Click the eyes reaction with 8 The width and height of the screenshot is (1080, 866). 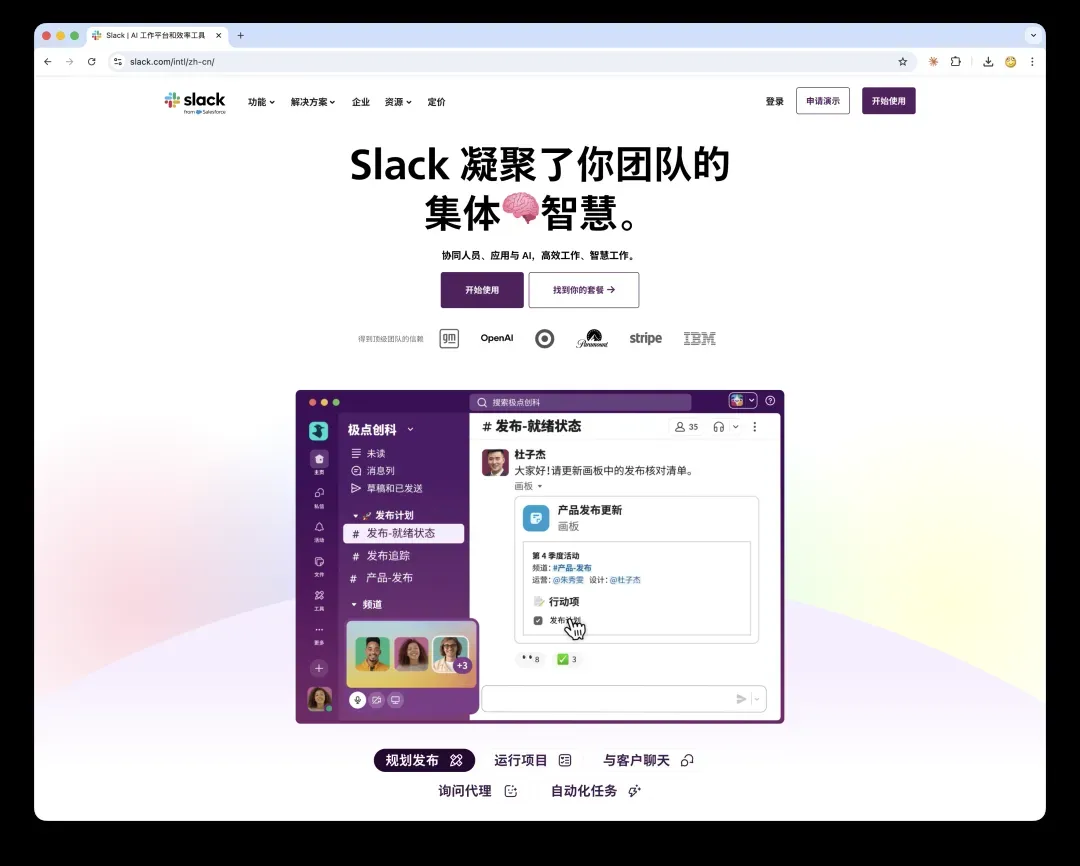[x=530, y=659]
